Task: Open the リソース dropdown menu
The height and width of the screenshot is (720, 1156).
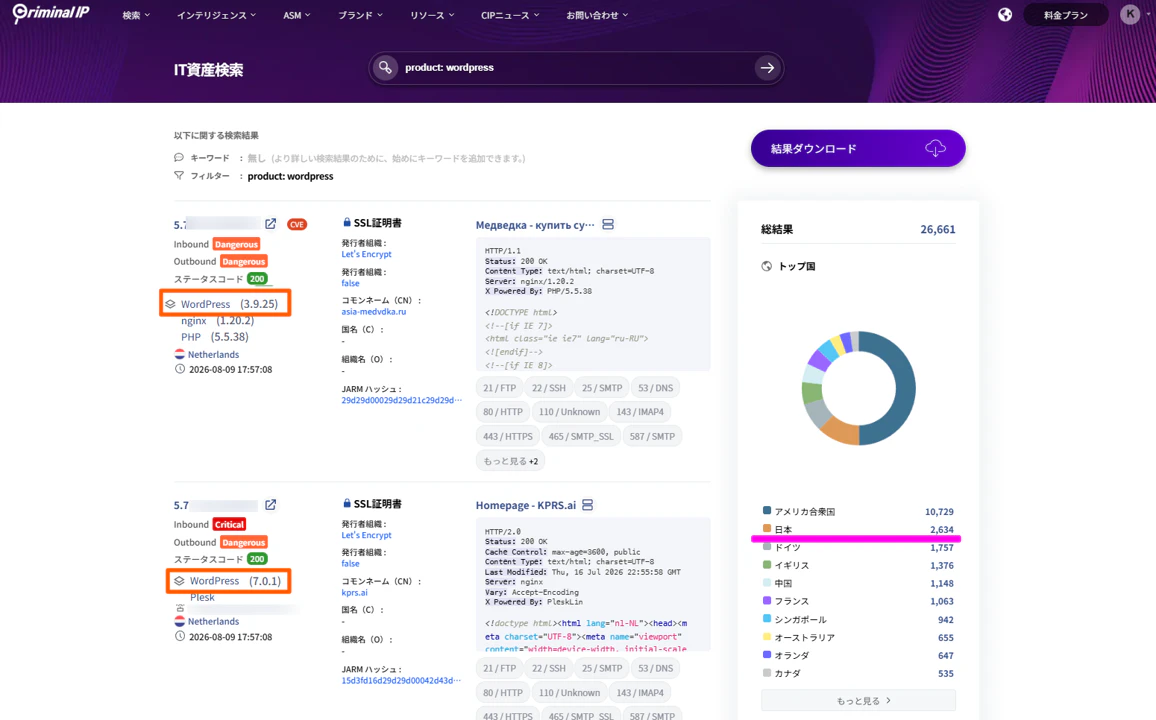Action: pyautogui.click(x=432, y=15)
